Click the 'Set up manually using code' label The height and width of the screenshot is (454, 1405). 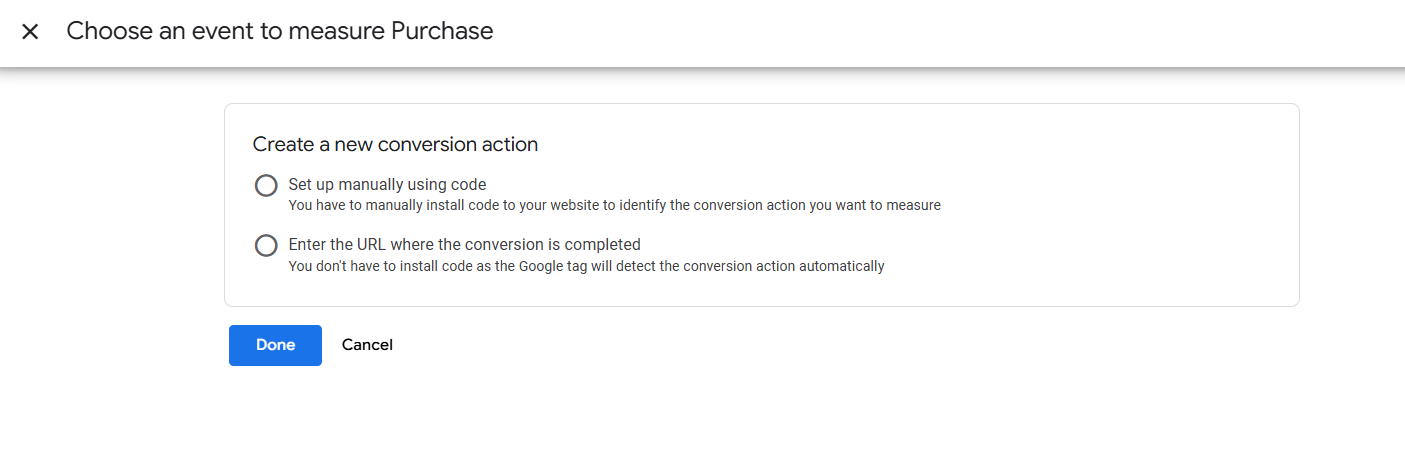click(x=387, y=185)
